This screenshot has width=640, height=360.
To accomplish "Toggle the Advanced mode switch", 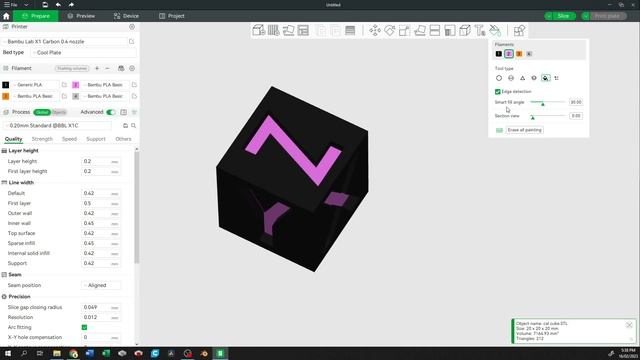I will 111,112.
